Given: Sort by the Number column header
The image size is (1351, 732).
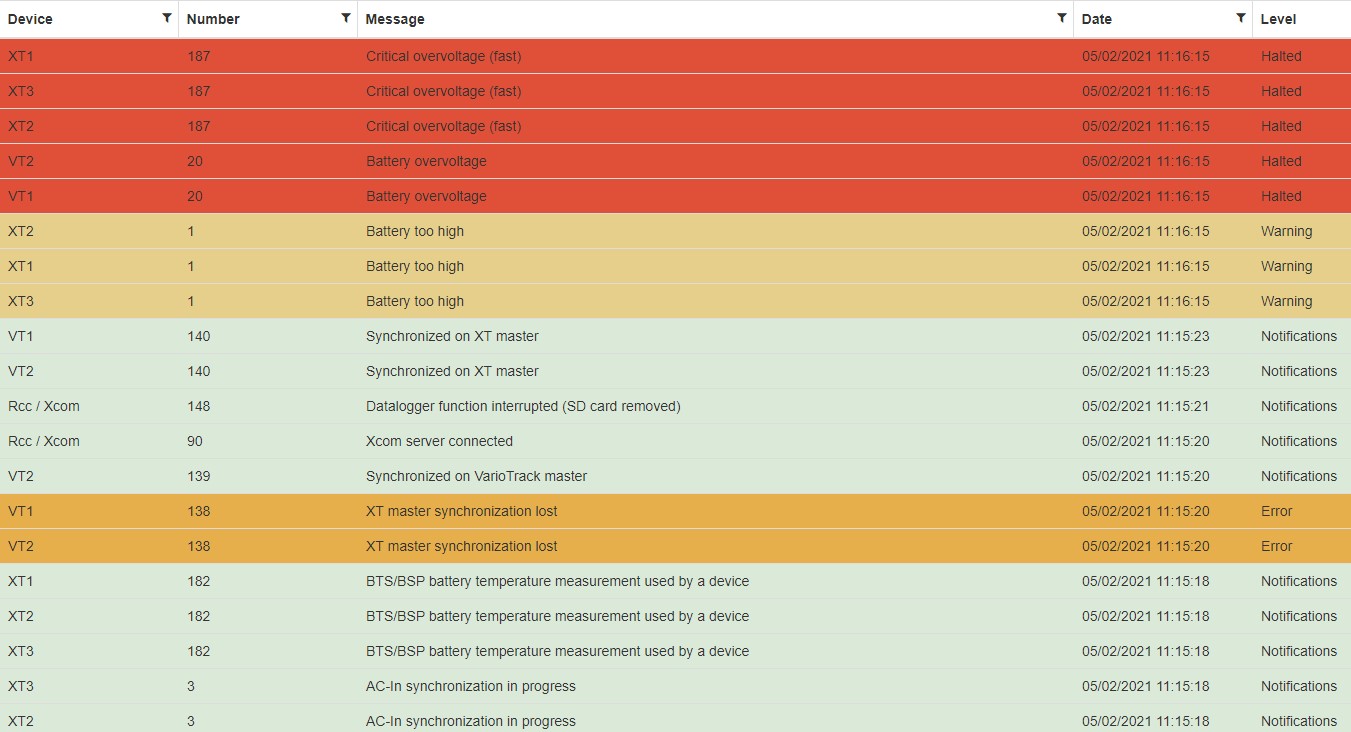Looking at the screenshot, I should (213, 19).
